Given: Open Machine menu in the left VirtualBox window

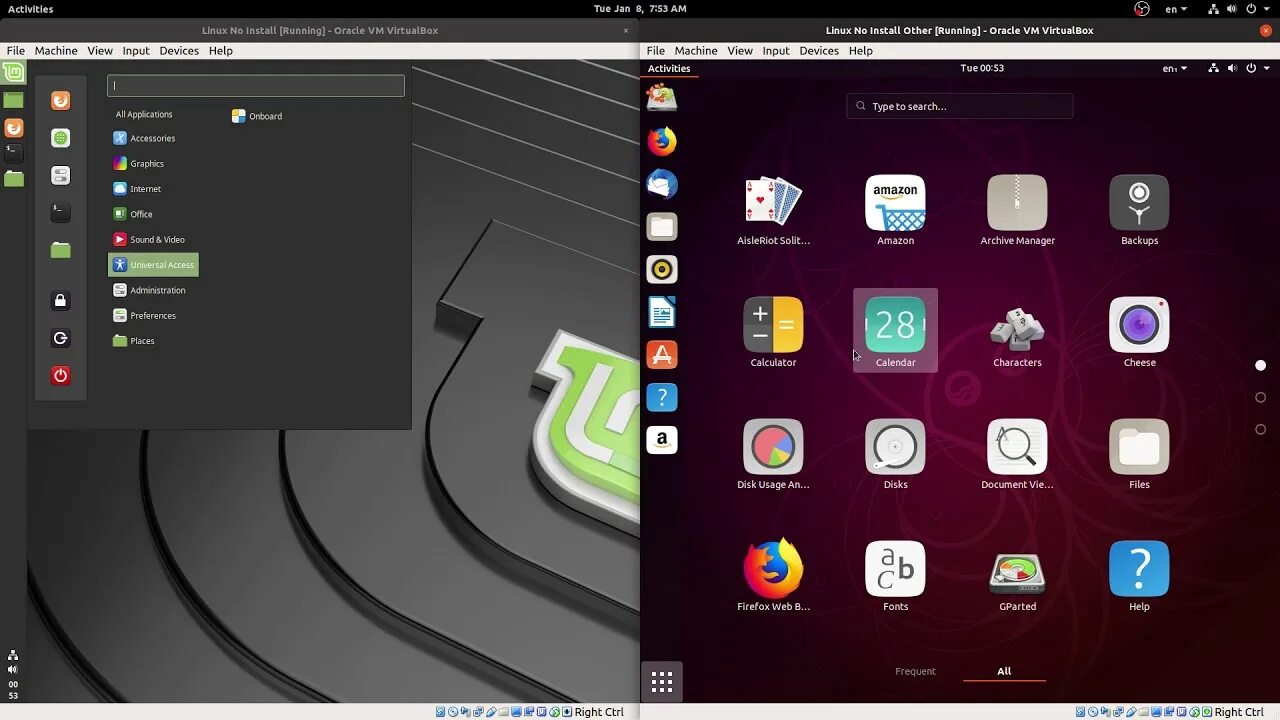Looking at the screenshot, I should [x=56, y=50].
